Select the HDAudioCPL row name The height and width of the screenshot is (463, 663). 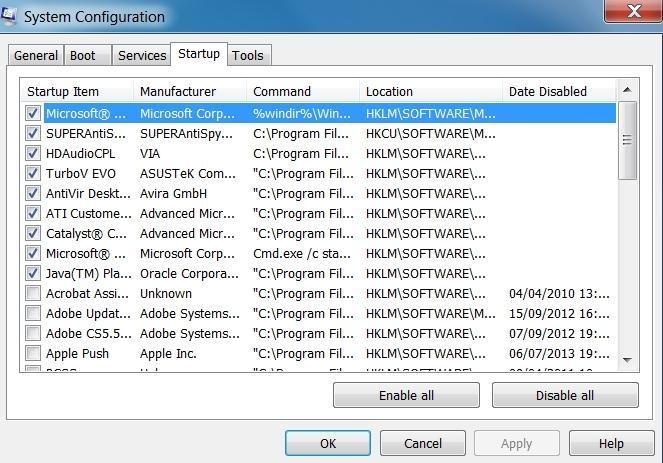click(x=80, y=153)
